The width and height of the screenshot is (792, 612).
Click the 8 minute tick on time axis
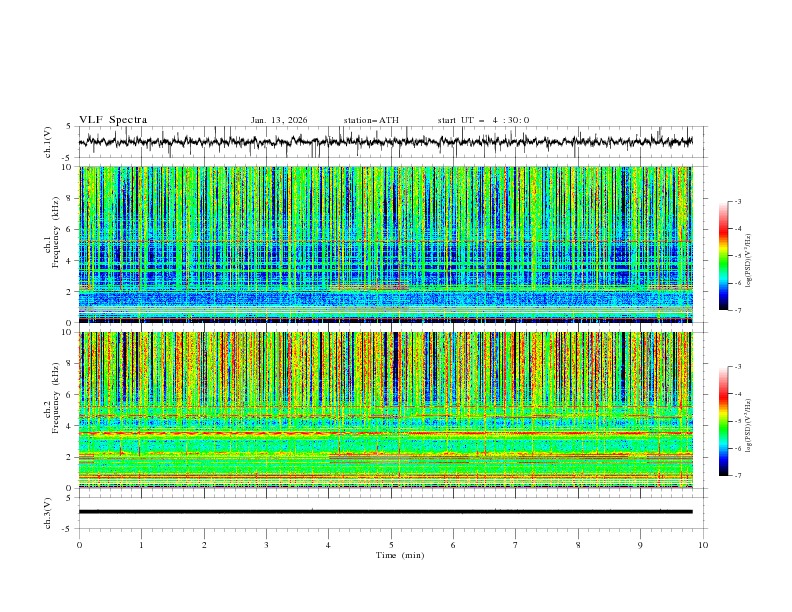pos(578,545)
